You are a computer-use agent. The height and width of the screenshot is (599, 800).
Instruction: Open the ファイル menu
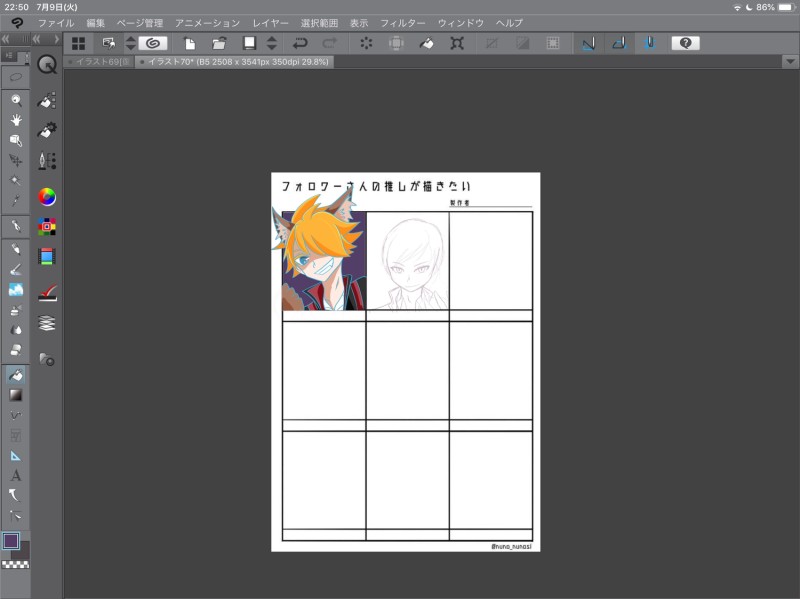click(56, 23)
